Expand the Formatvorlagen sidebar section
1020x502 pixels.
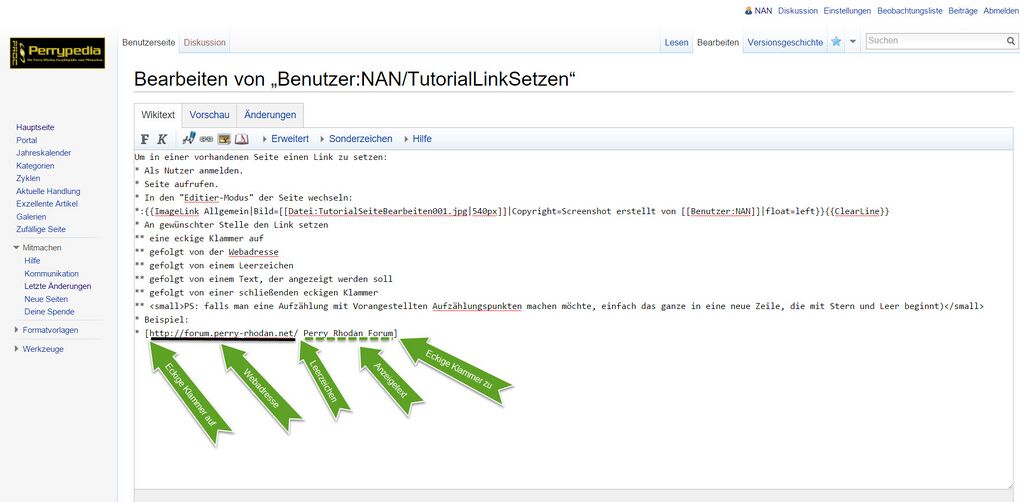pyautogui.click(x=46, y=330)
